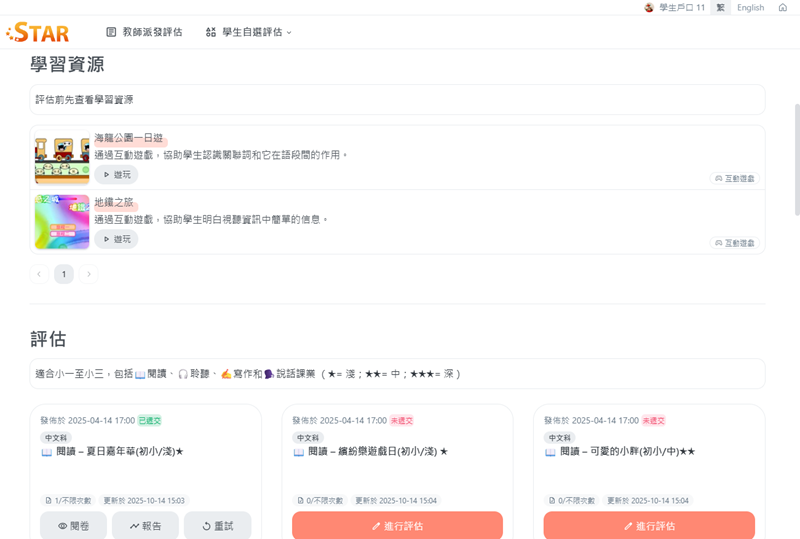Open 報告 report for 夏日嘉年華
This screenshot has width=800, height=539.
(146, 526)
